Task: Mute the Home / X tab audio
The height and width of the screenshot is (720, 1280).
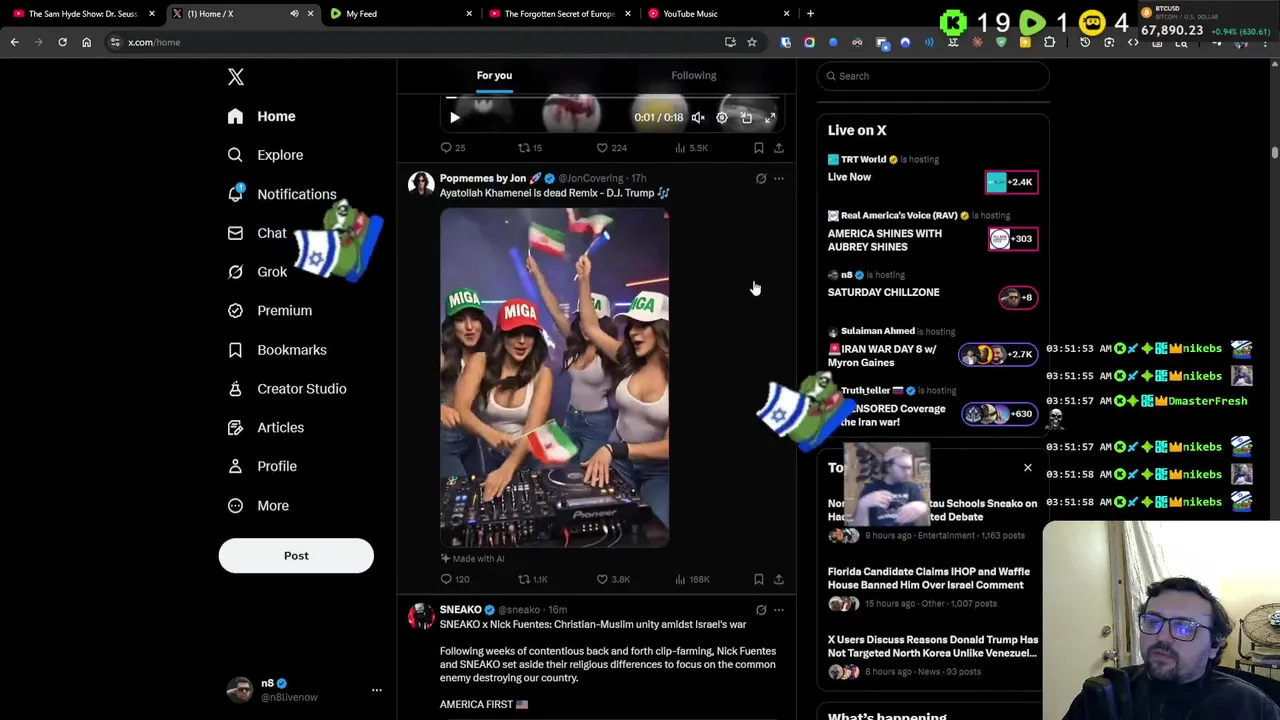Action: click(x=294, y=14)
